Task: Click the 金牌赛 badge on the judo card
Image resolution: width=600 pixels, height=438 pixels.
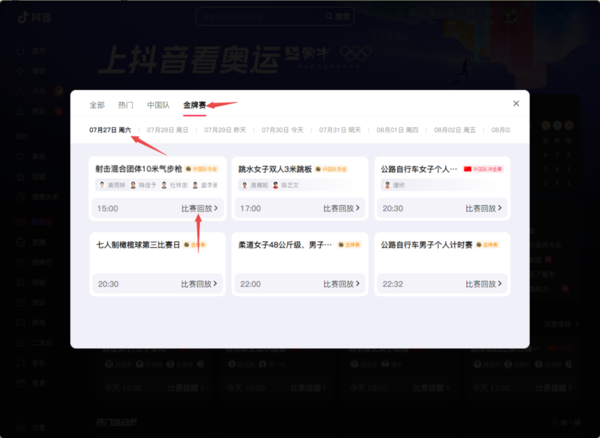Action: coord(349,244)
